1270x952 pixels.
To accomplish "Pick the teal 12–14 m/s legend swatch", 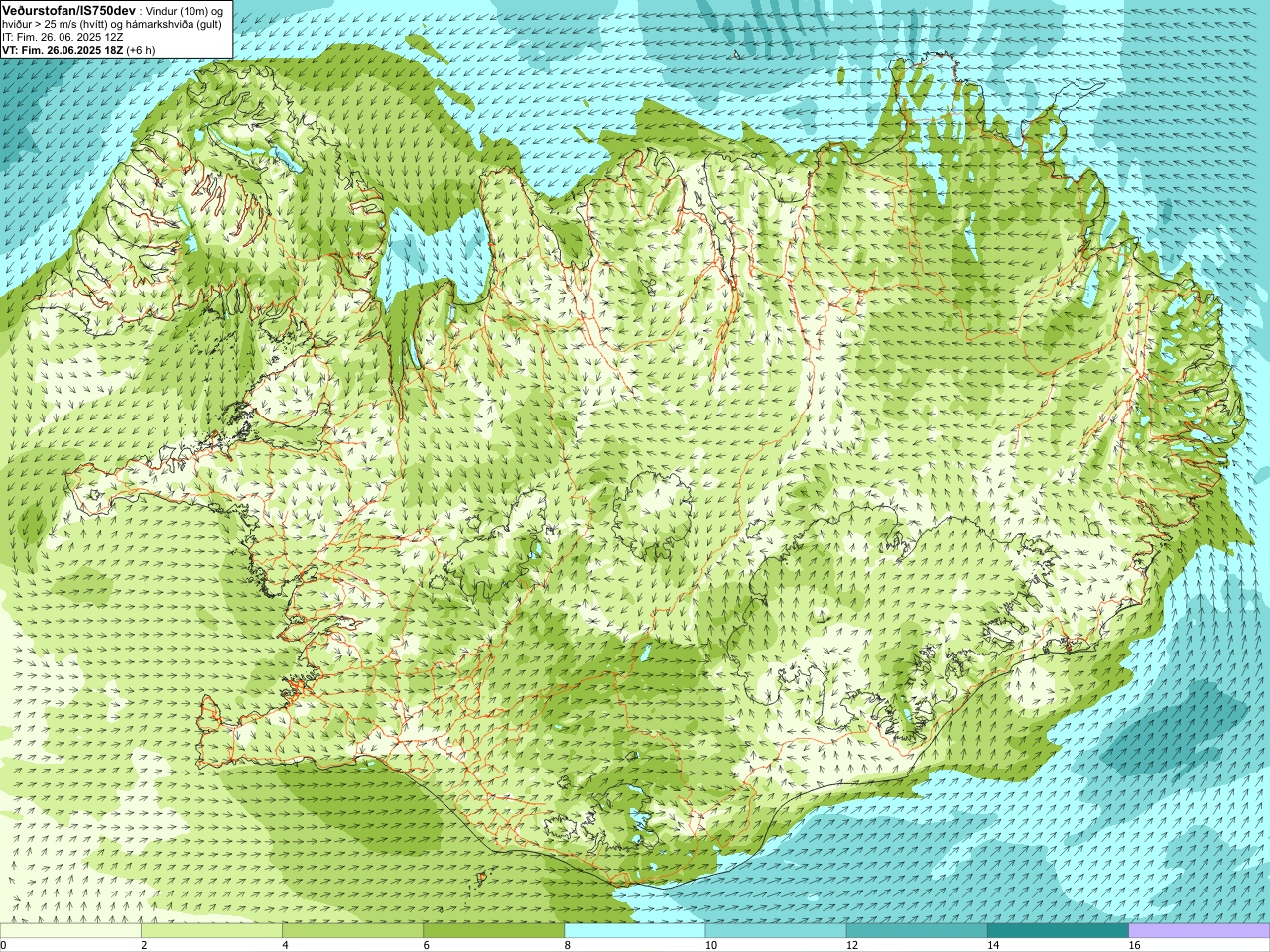I will [x=917, y=931].
